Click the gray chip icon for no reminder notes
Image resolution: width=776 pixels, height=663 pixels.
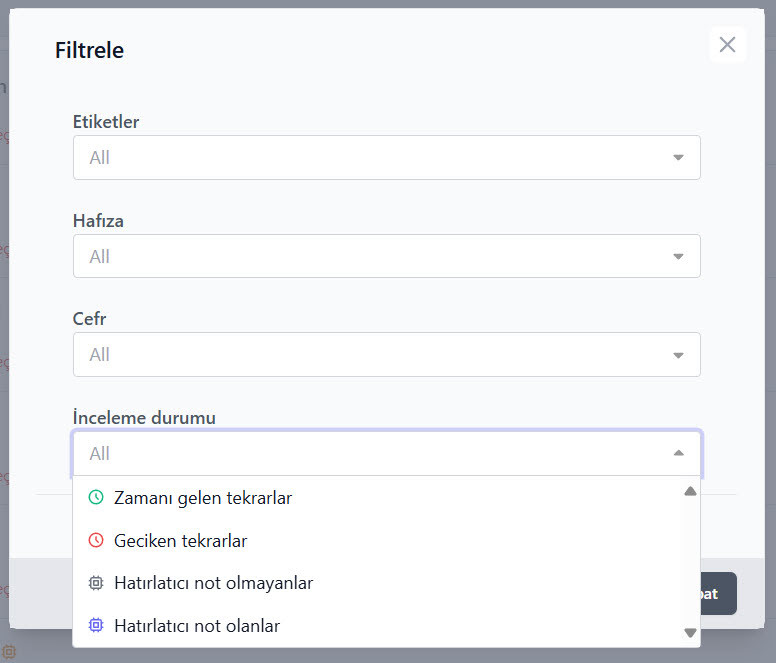(x=96, y=583)
